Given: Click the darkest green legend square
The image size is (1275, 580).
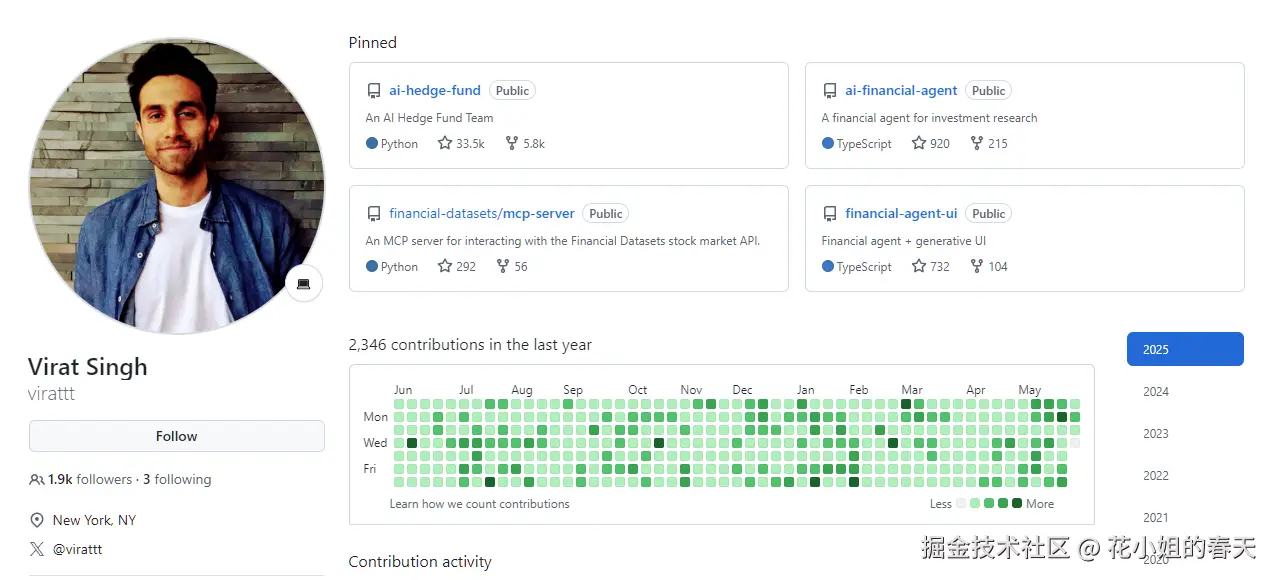Looking at the screenshot, I should tap(1017, 503).
